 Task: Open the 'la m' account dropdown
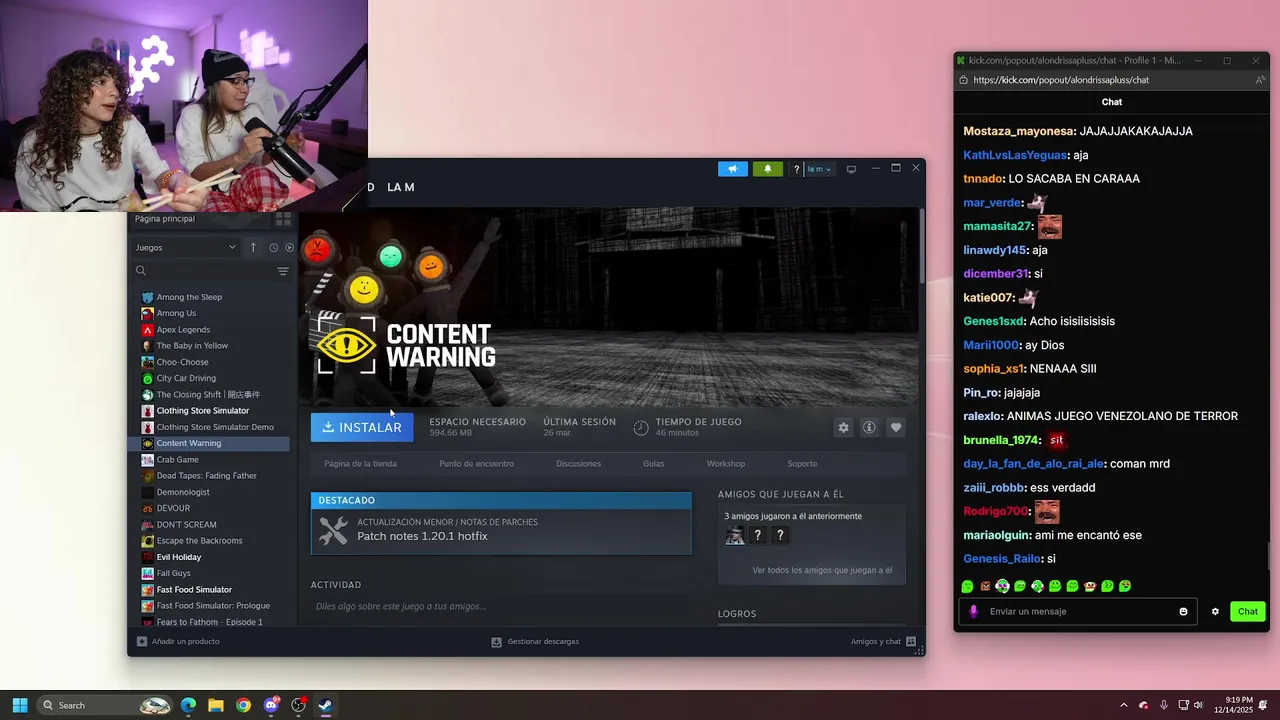pyautogui.click(x=819, y=169)
